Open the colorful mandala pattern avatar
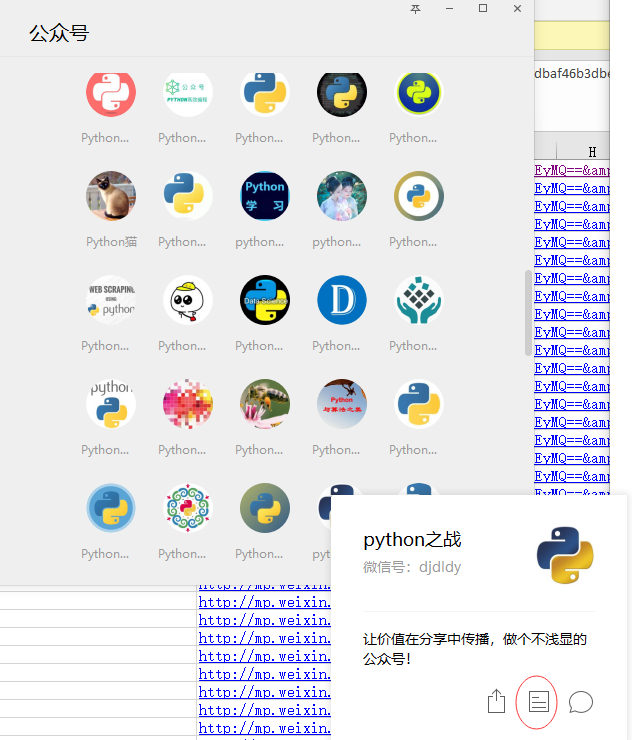The height and width of the screenshot is (740, 632). tap(188, 508)
